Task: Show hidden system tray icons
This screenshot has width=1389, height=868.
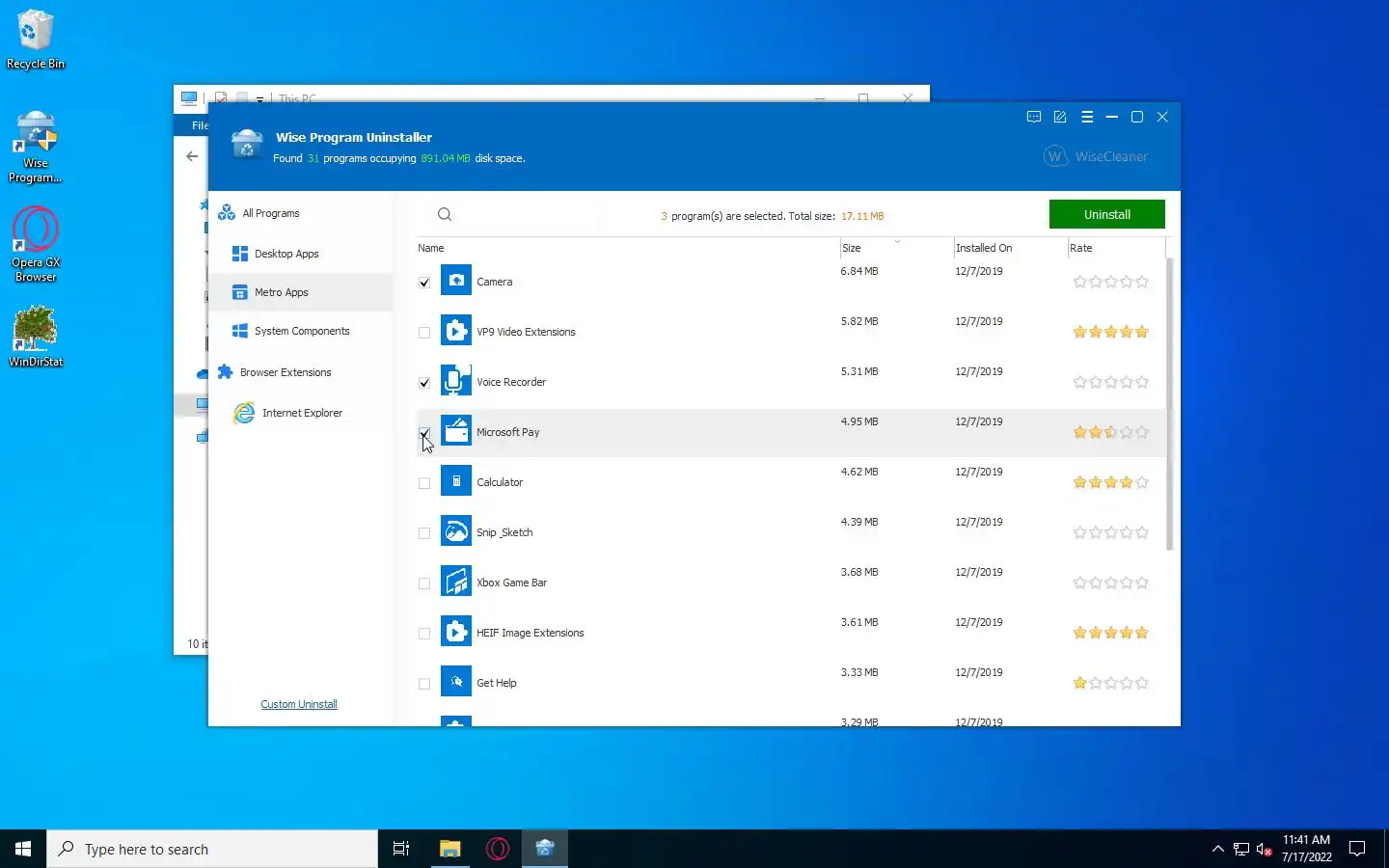Action: 1217,849
